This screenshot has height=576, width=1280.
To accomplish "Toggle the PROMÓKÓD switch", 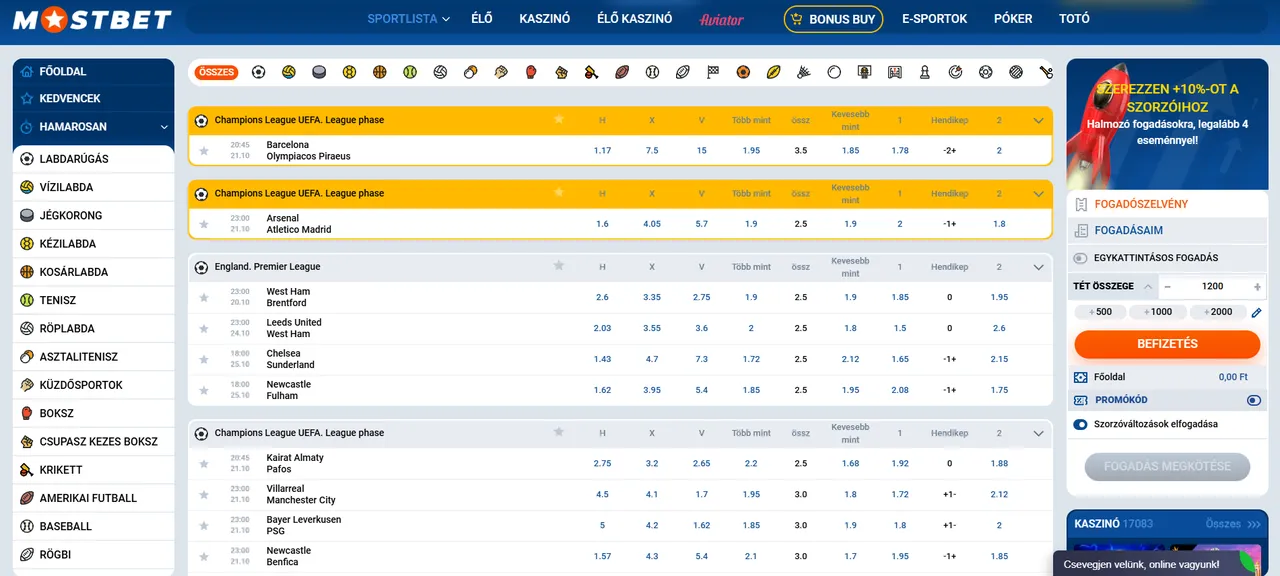I will coord(1254,399).
